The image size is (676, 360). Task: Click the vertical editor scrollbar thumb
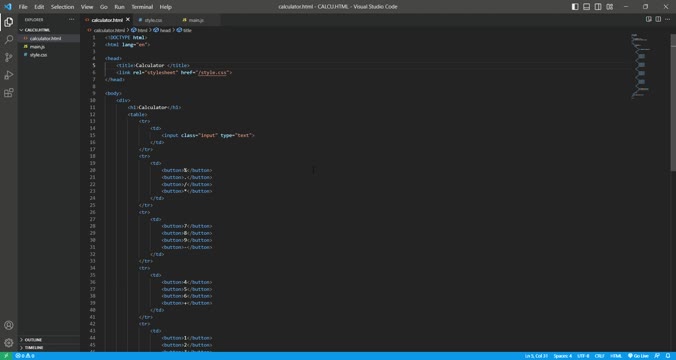point(673,102)
